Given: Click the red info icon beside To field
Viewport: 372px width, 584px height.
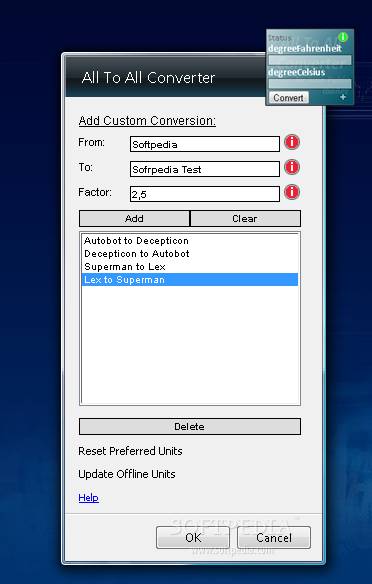Looking at the screenshot, I should 292,167.
